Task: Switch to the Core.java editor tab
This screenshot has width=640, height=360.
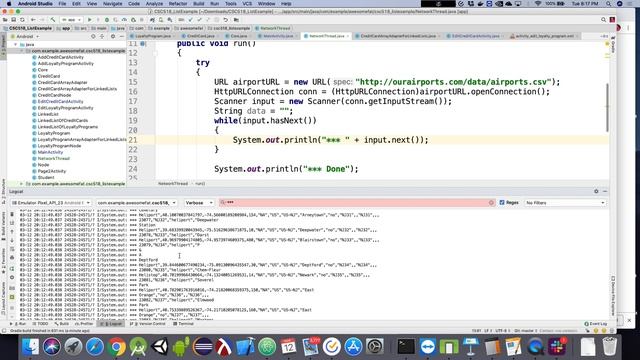Action: click(x=238, y=36)
